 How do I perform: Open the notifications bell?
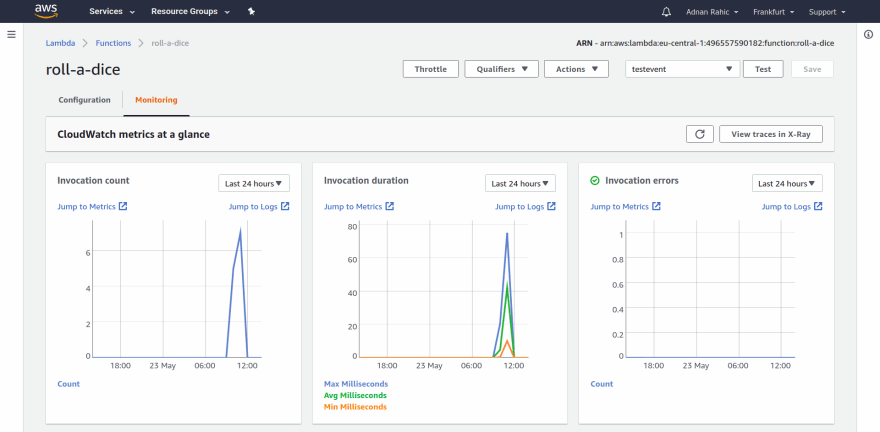click(x=667, y=12)
